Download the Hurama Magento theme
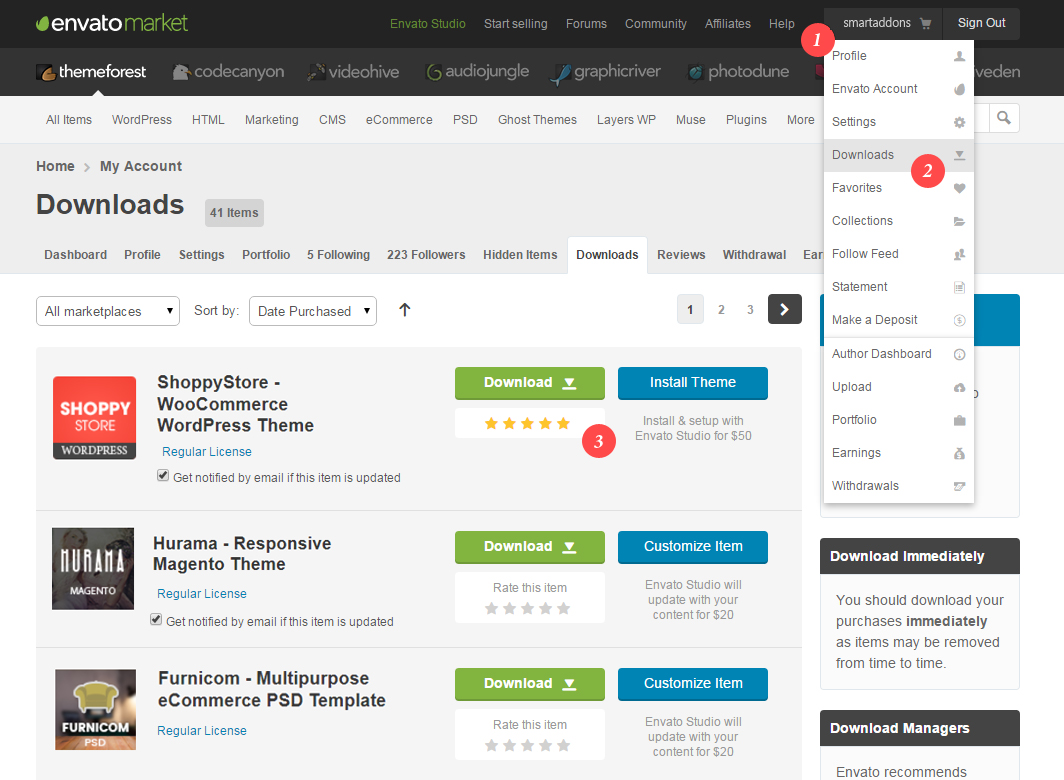The height and width of the screenshot is (780, 1064). pyautogui.click(x=529, y=546)
